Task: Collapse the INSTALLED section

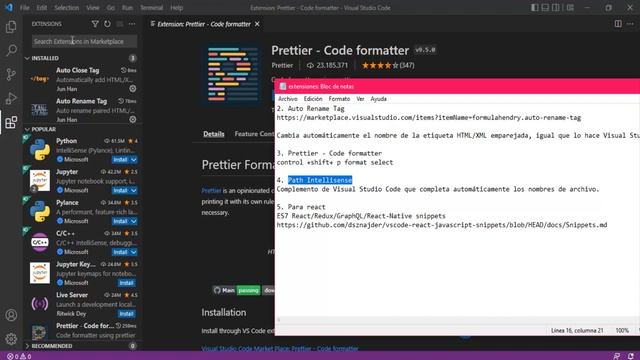Action: click(27, 58)
